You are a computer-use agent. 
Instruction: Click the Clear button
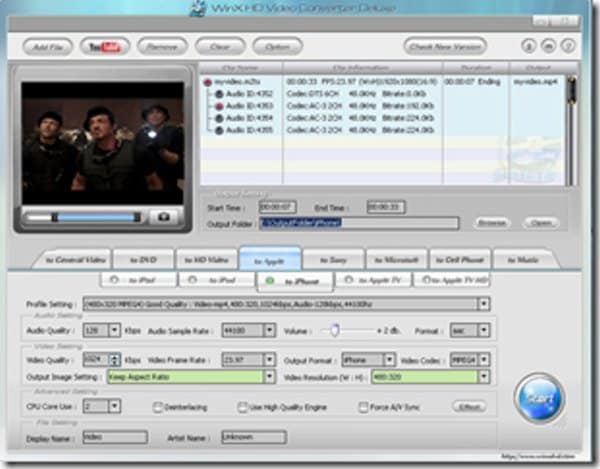point(220,47)
